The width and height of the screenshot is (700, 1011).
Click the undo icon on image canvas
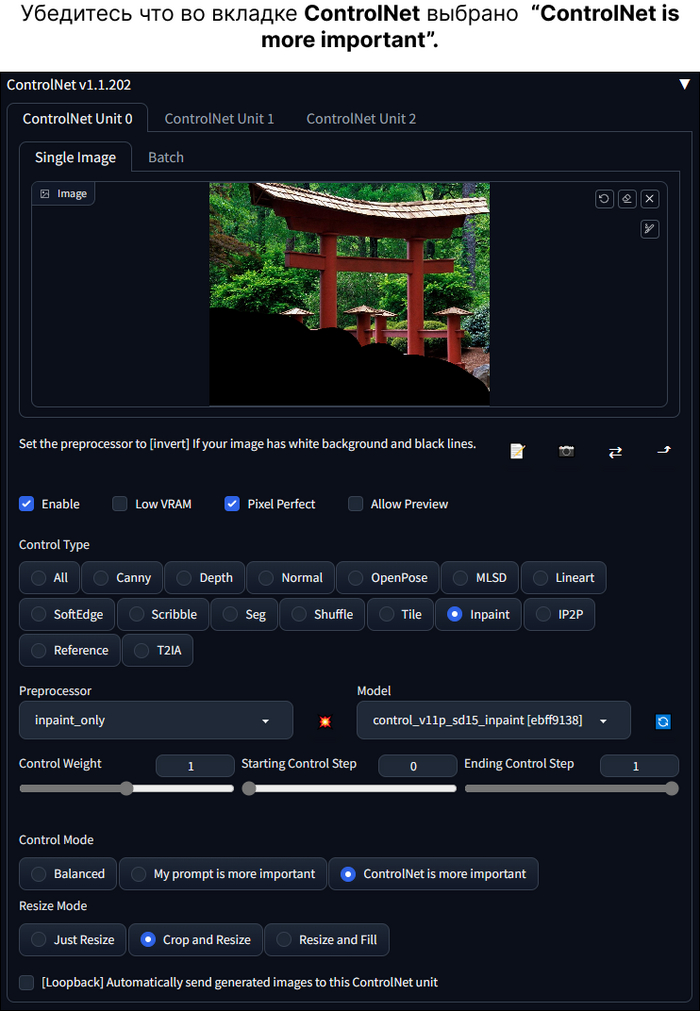point(604,199)
